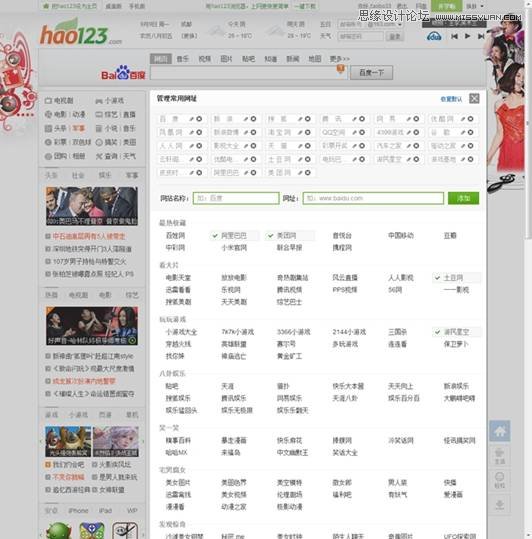Open the singing show video thumbnail

point(92,326)
